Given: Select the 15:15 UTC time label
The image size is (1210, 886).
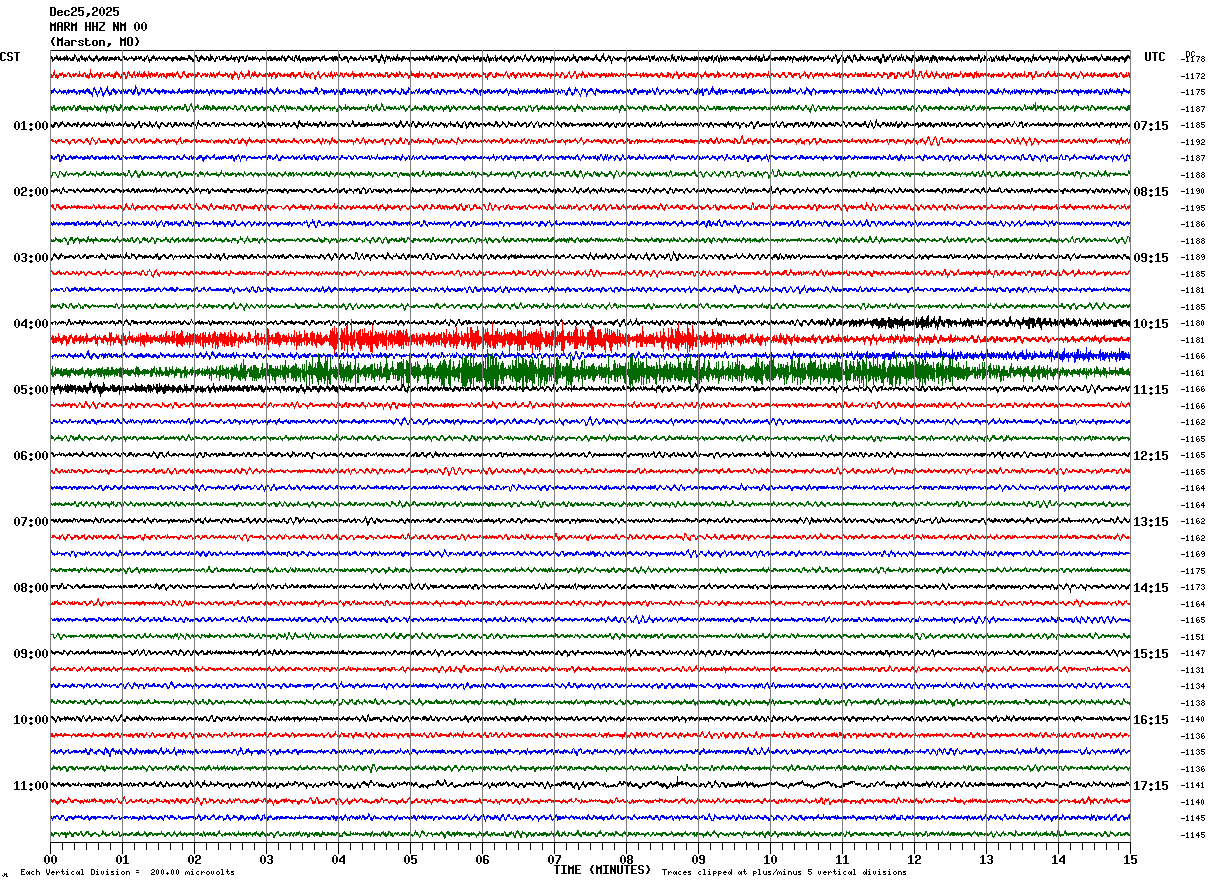Looking at the screenshot, I should [1151, 654].
